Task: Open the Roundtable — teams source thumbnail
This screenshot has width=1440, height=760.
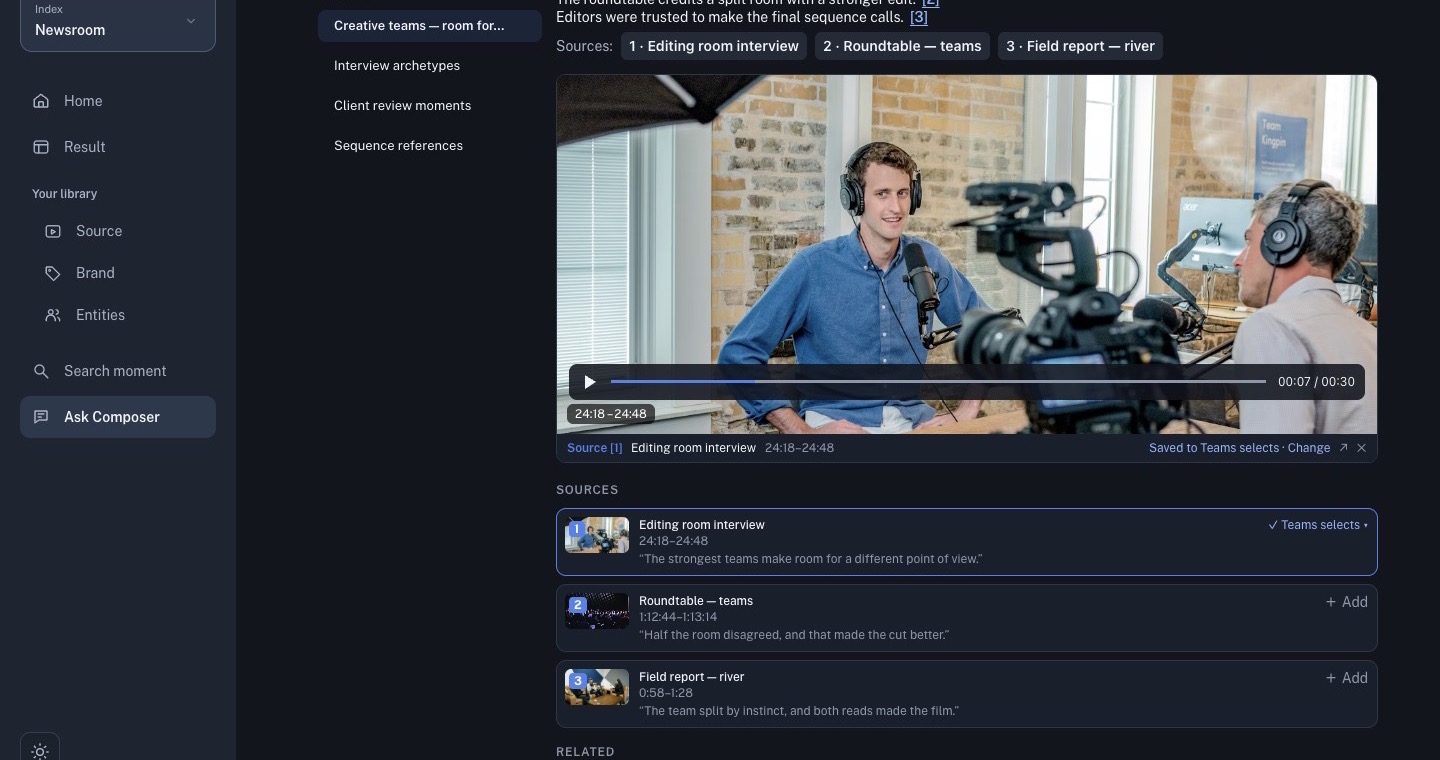Action: (597, 611)
